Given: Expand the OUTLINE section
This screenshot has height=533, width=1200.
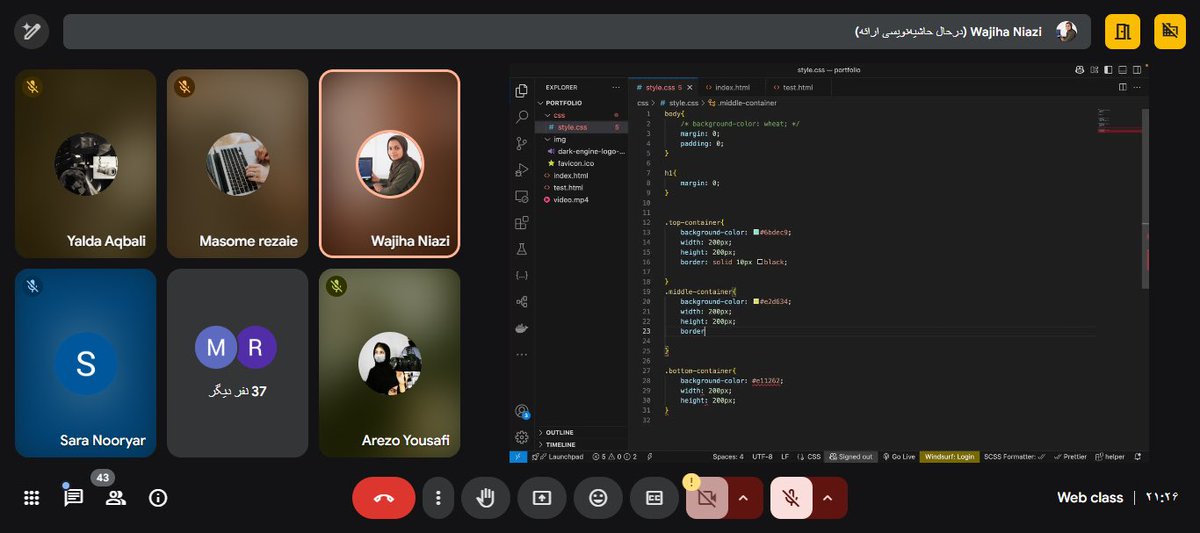Looking at the screenshot, I should pos(582,432).
